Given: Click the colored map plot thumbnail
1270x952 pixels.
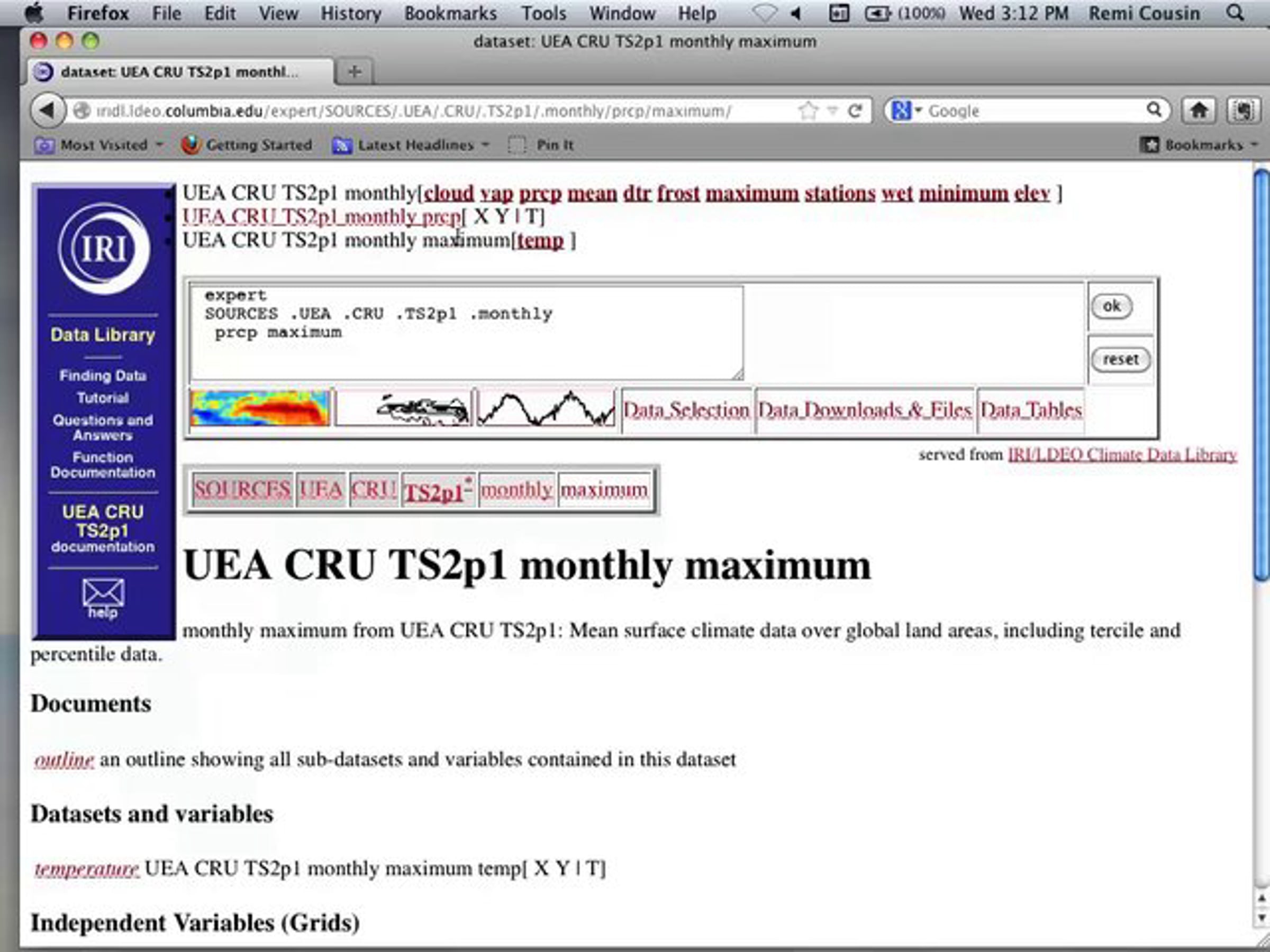Looking at the screenshot, I should [x=260, y=409].
